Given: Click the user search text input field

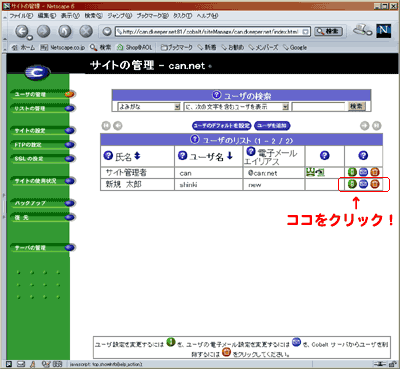Looking at the screenshot, I should pos(319,107).
